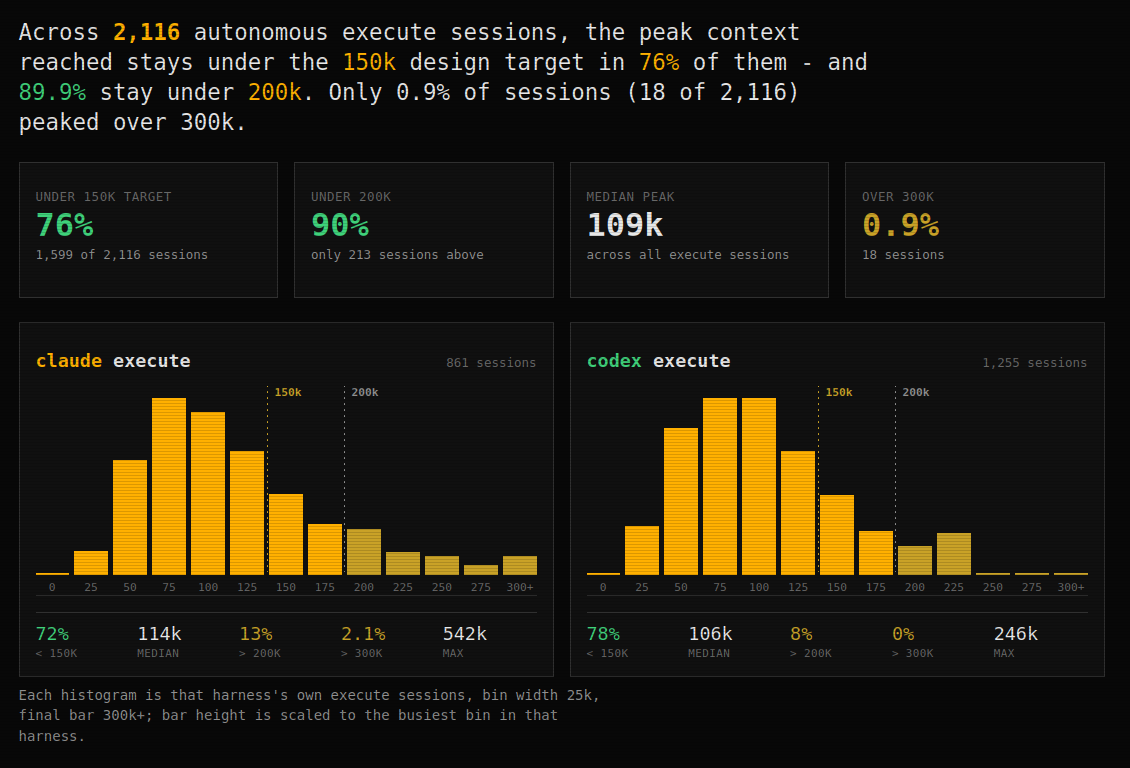The height and width of the screenshot is (768, 1130).
Task: Click the claude histogram bar at 50
Action: click(130, 517)
